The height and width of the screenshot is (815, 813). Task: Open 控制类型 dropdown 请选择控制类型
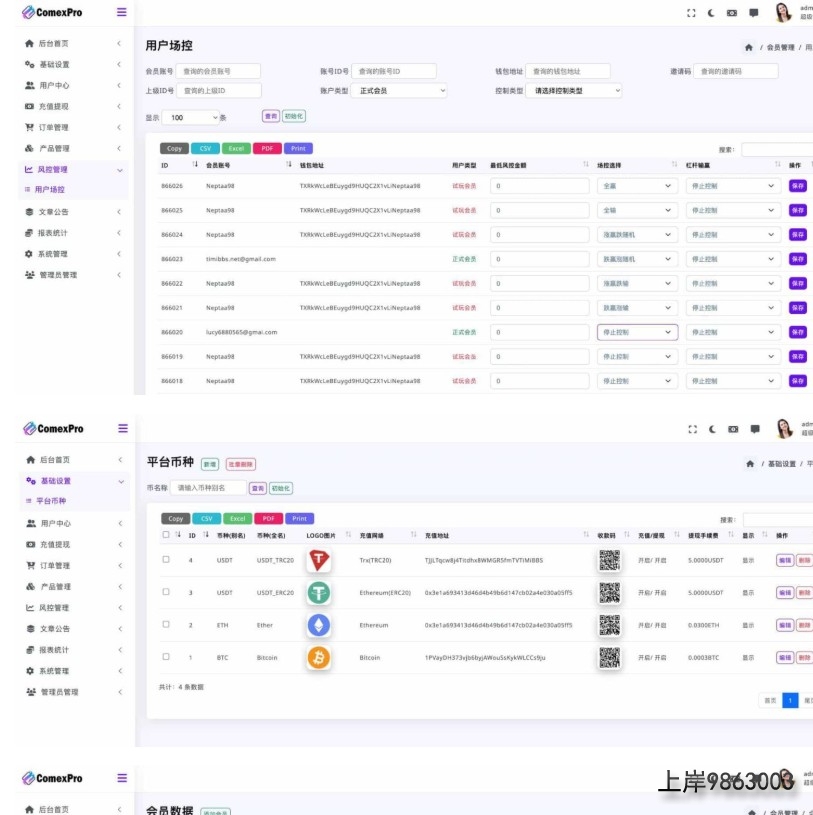(x=573, y=90)
